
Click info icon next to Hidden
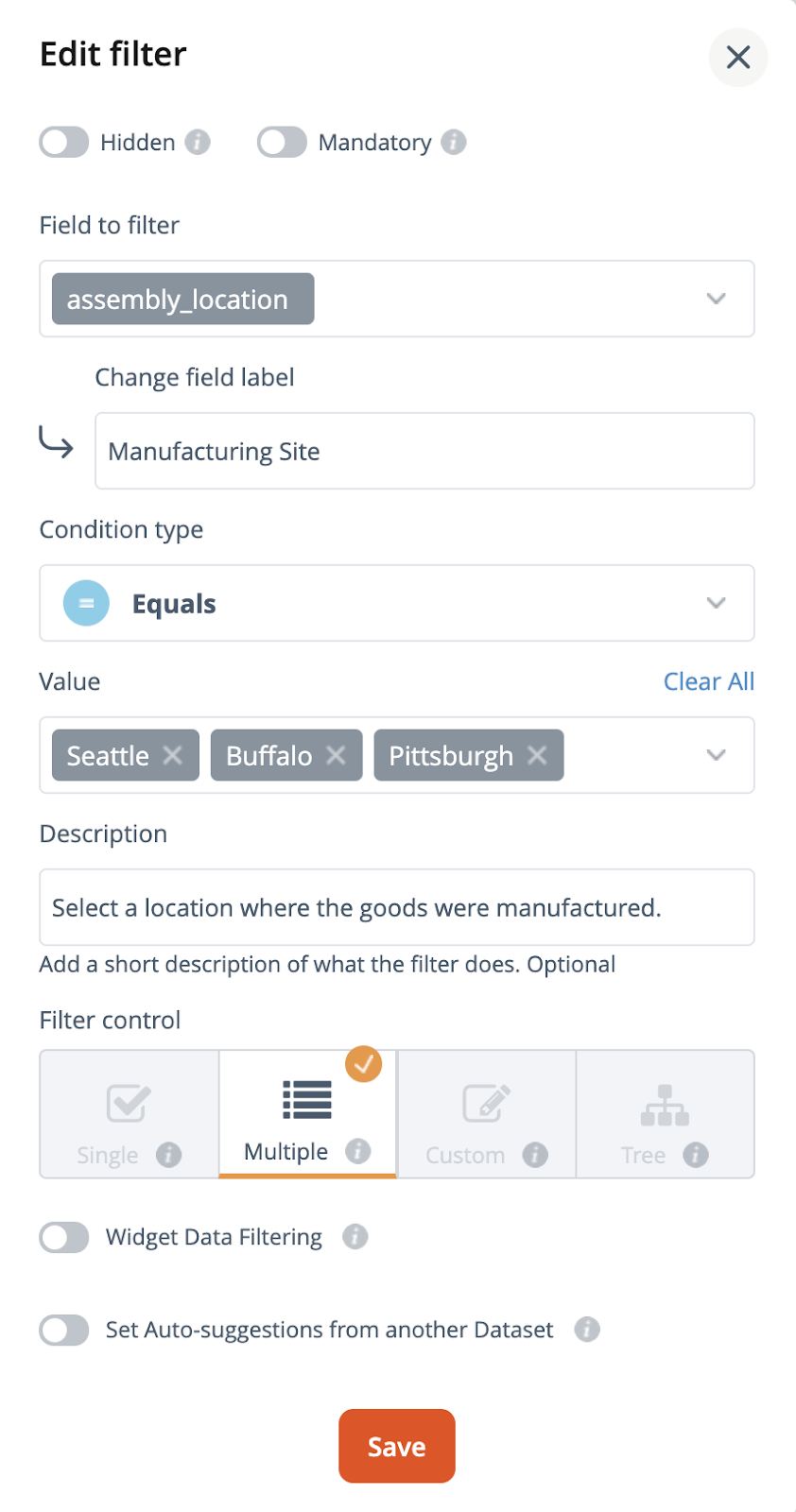[198, 142]
